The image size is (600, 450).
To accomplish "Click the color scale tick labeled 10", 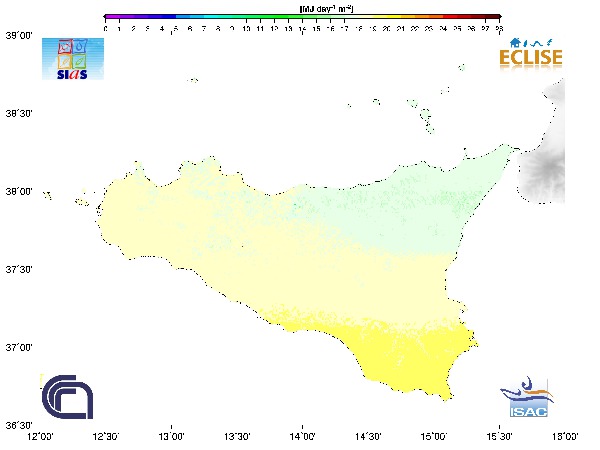I will (246, 29).
